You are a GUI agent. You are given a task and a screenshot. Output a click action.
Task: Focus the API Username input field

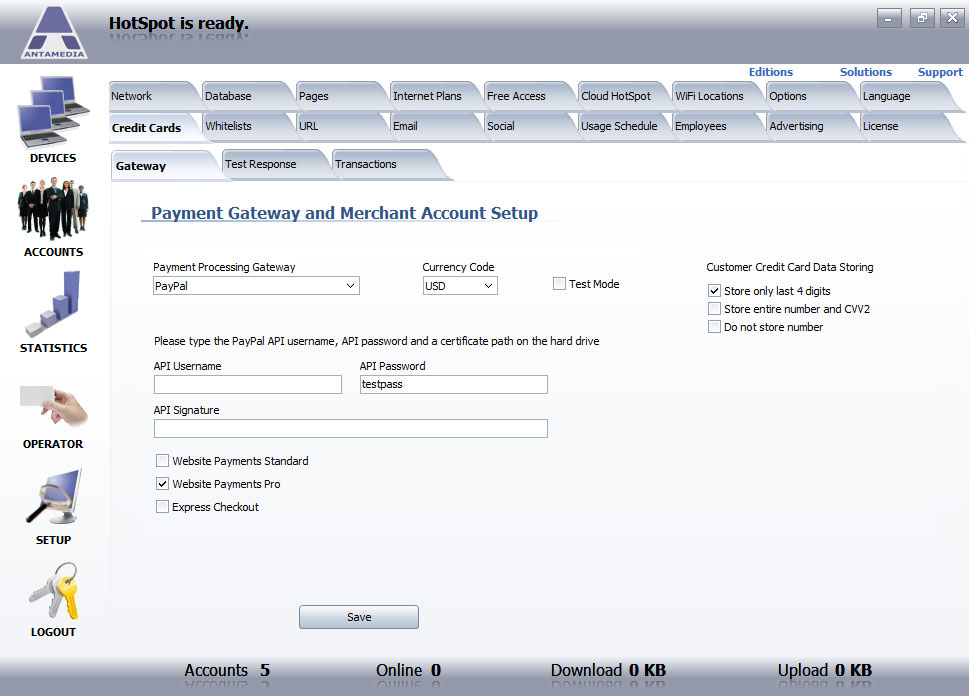click(x=248, y=384)
